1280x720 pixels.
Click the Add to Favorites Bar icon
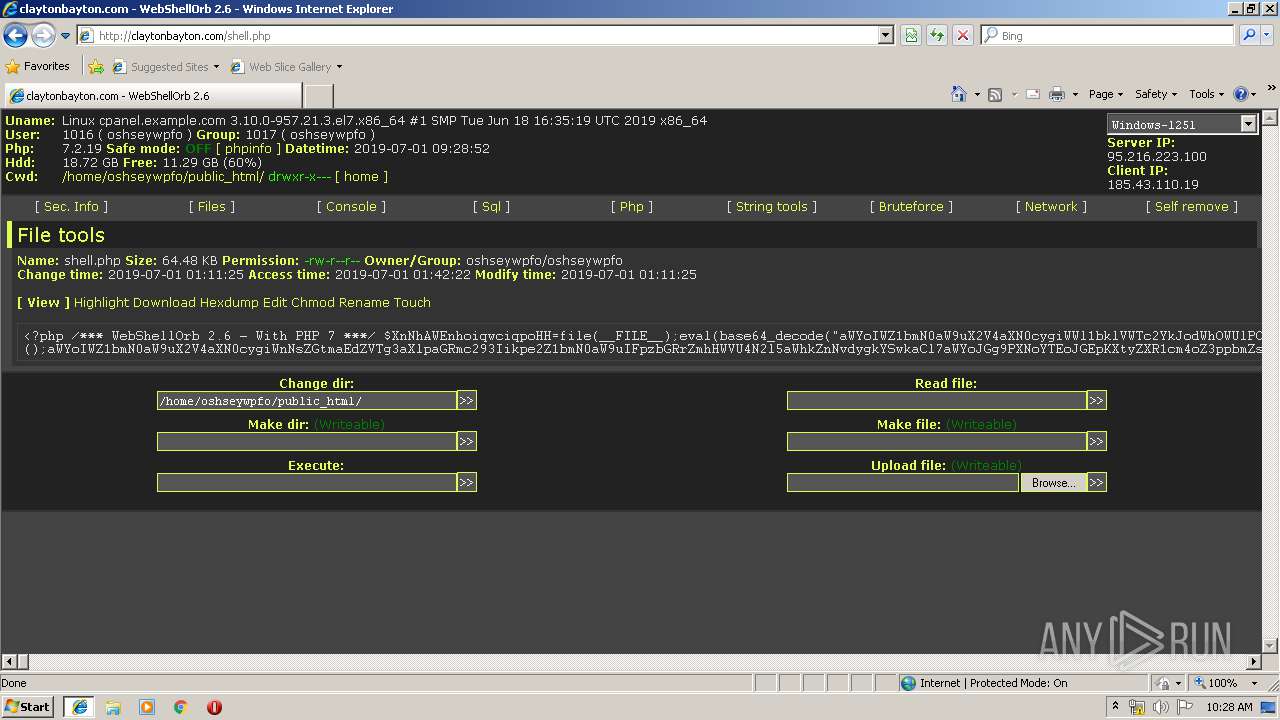(96, 67)
